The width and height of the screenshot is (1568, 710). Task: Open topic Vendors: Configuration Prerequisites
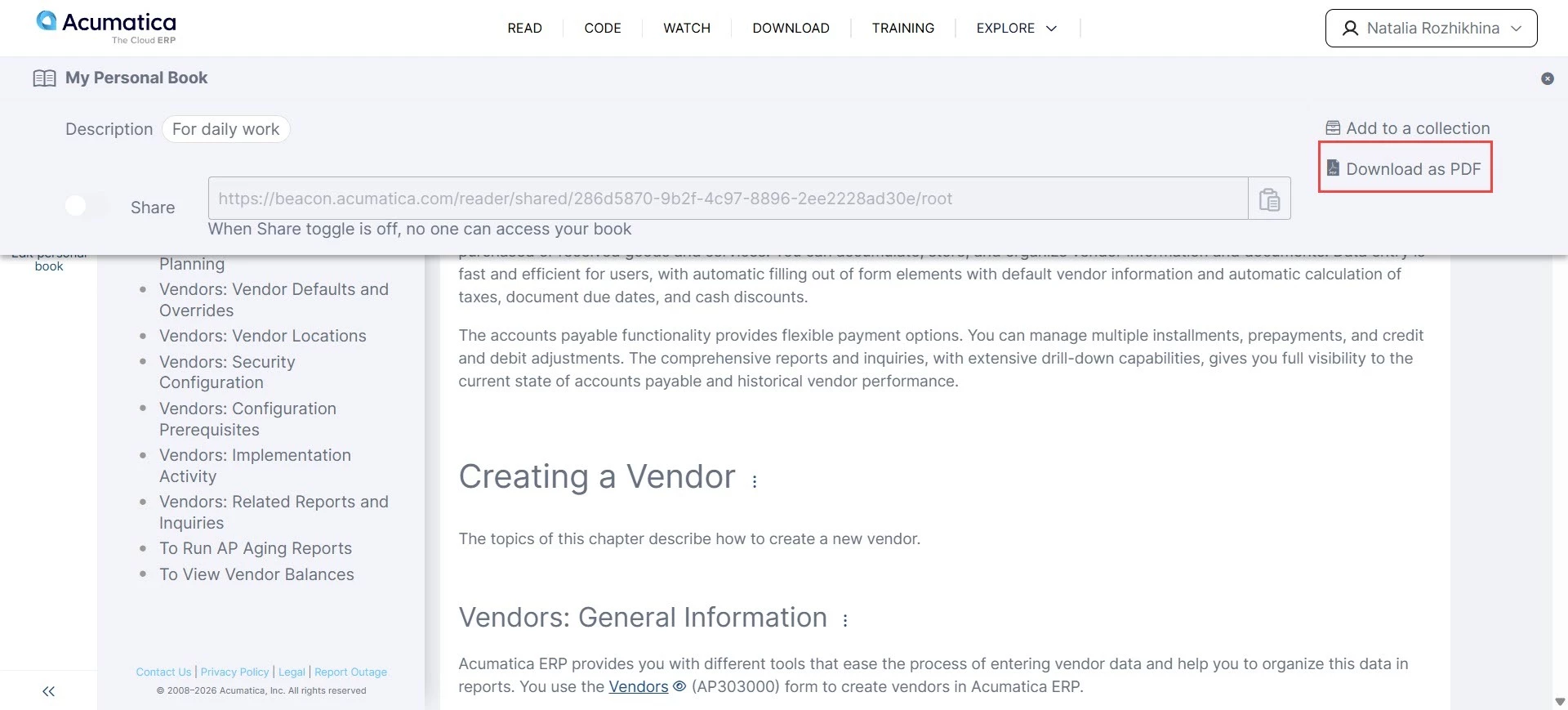(247, 419)
